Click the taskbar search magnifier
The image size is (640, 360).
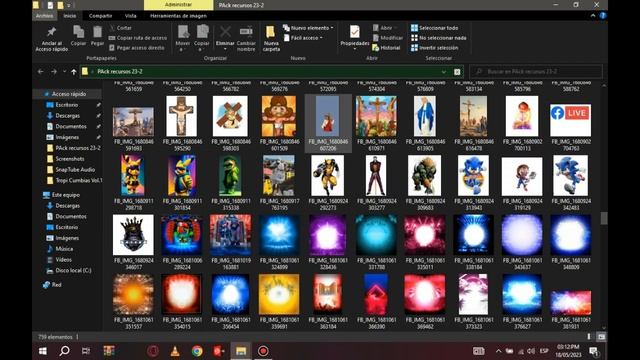[64, 351]
